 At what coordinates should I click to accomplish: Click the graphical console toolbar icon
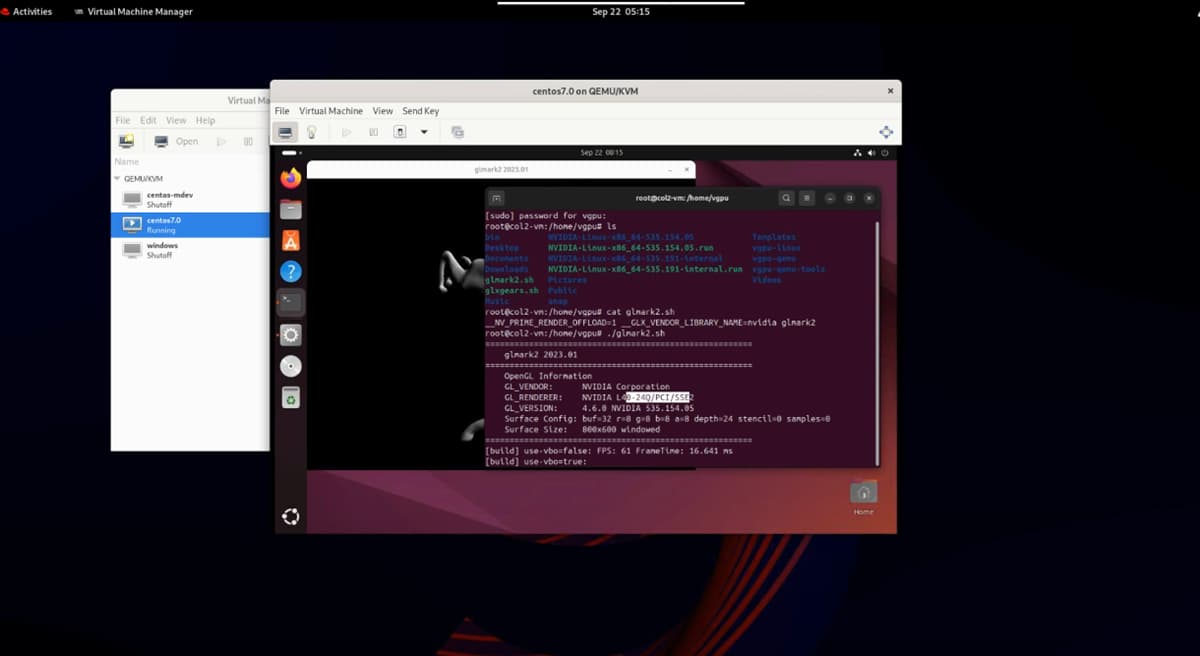285,132
